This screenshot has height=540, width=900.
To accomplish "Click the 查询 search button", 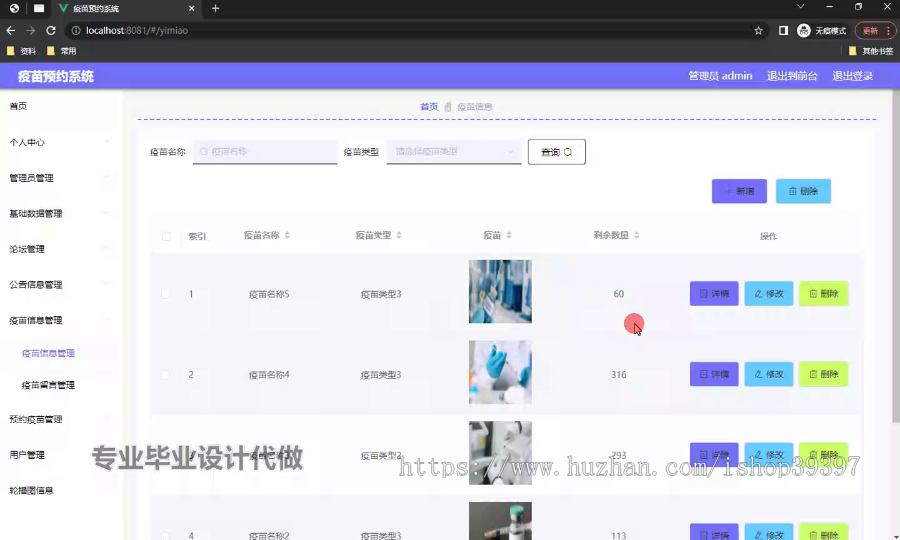I will (x=557, y=152).
